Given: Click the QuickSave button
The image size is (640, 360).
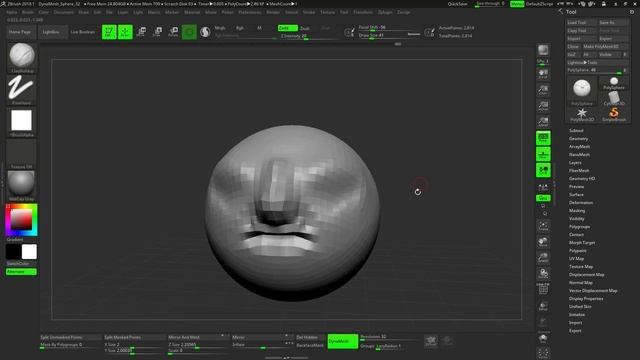Looking at the screenshot, I should tap(458, 4).
